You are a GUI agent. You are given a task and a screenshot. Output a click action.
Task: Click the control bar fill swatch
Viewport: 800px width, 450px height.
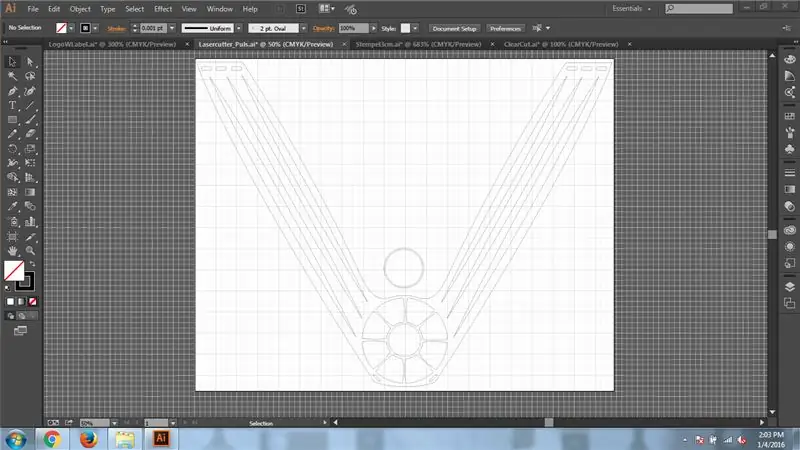pos(61,29)
